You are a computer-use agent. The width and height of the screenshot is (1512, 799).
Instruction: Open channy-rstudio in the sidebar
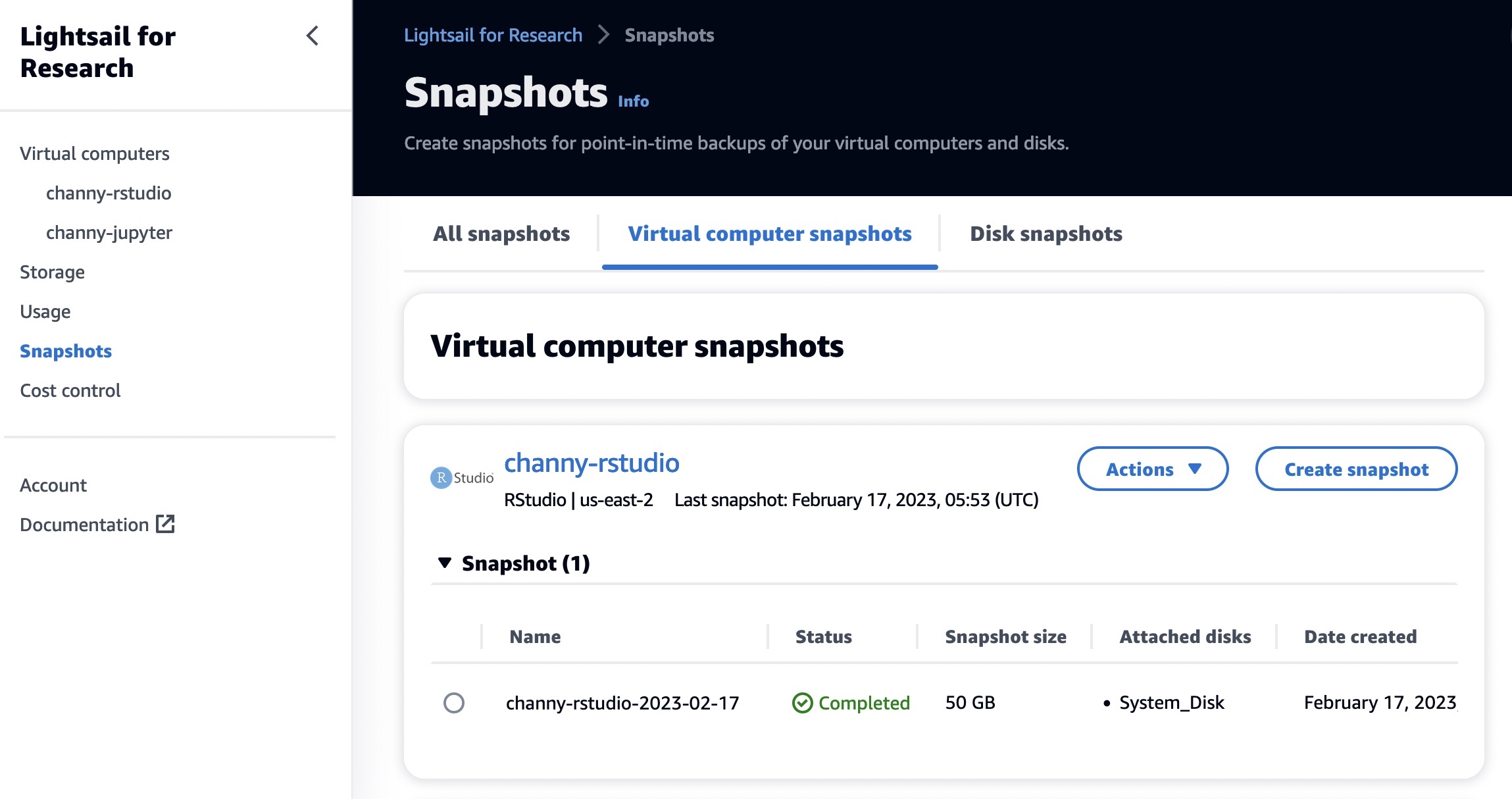109,193
